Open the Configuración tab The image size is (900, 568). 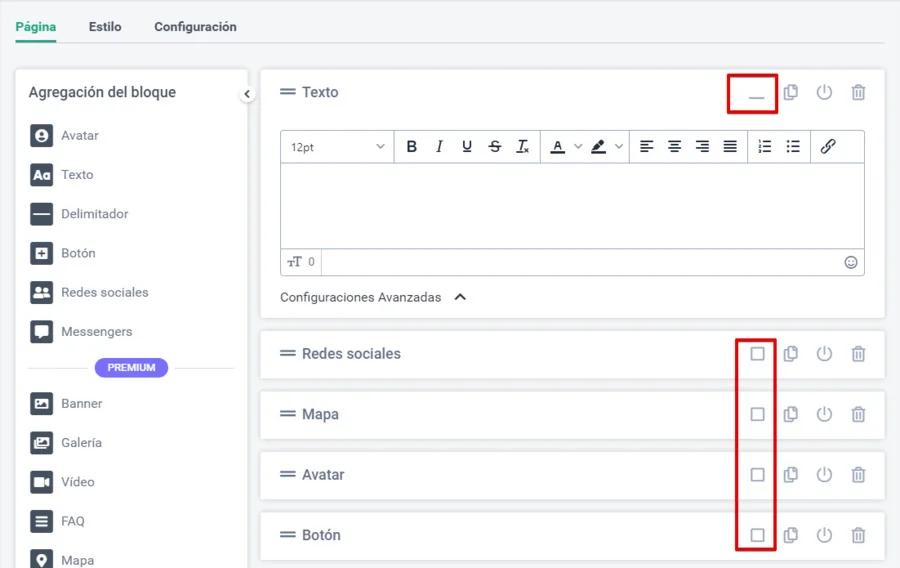195,27
